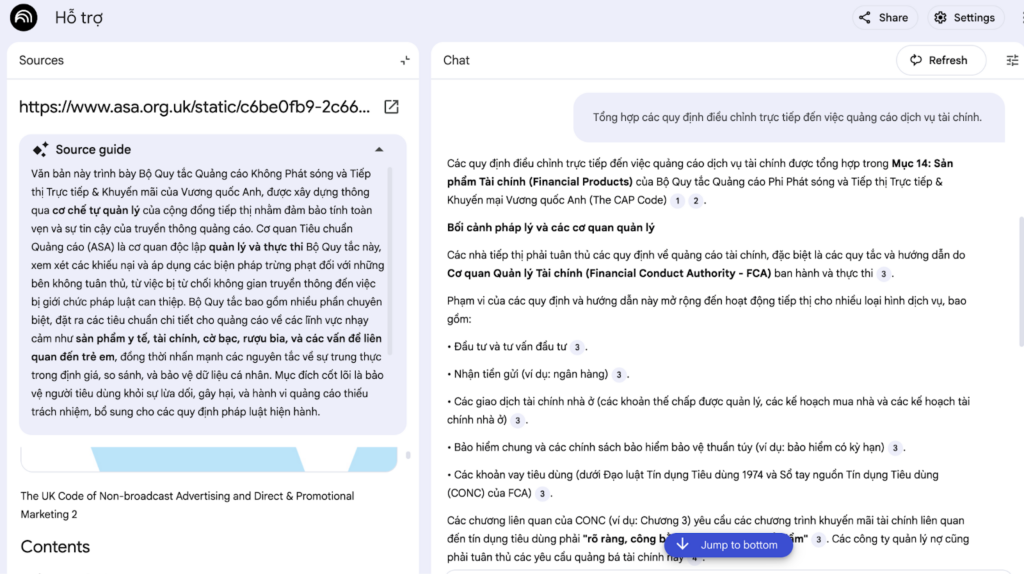
Task: Open citation 3 after "bảo hiểm có kỳ hạn"
Action: (x=895, y=448)
